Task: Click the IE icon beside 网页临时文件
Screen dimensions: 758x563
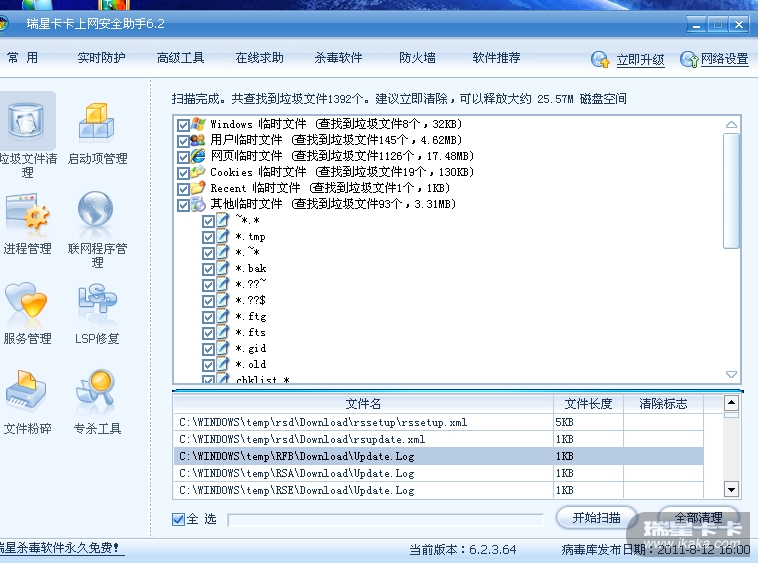Action: (x=198, y=156)
